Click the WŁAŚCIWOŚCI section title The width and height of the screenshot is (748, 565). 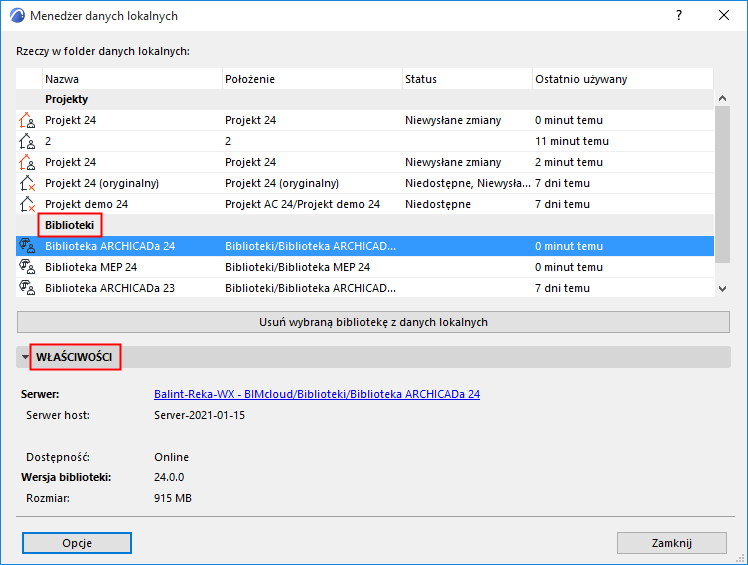tap(74, 357)
